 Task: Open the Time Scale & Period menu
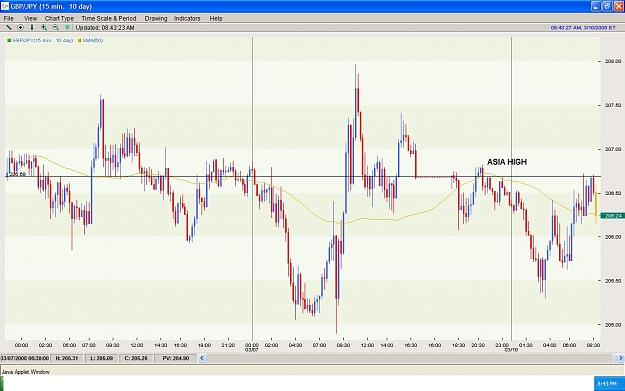[x=109, y=18]
